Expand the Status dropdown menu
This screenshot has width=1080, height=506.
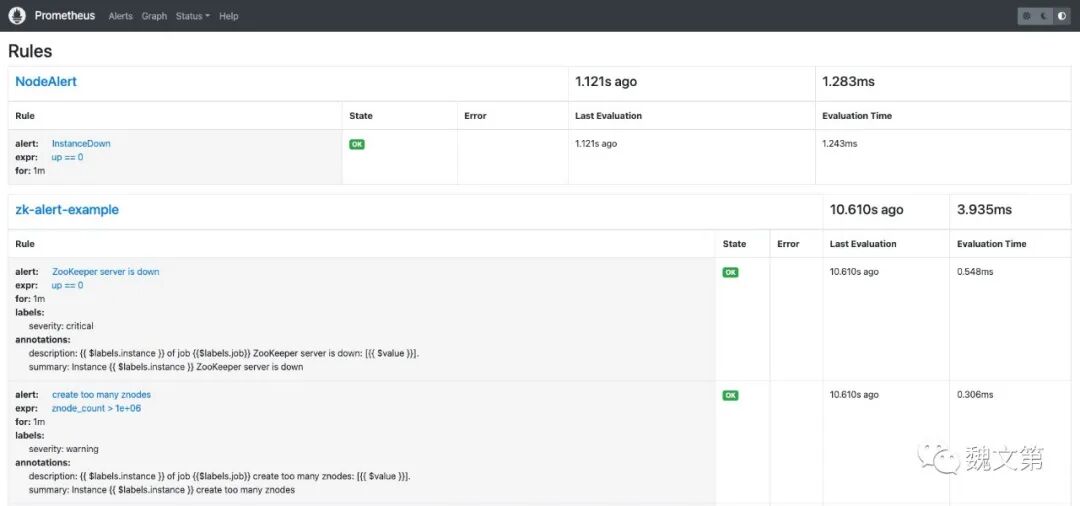pyautogui.click(x=193, y=16)
